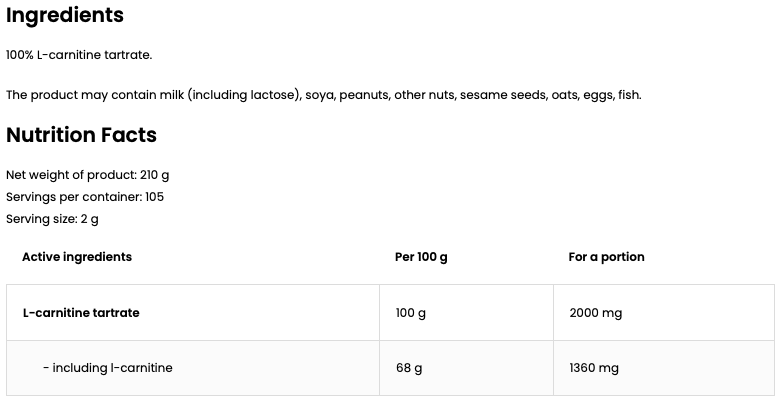Click the '100% L-carnitine tartrate' text

[x=79, y=55]
